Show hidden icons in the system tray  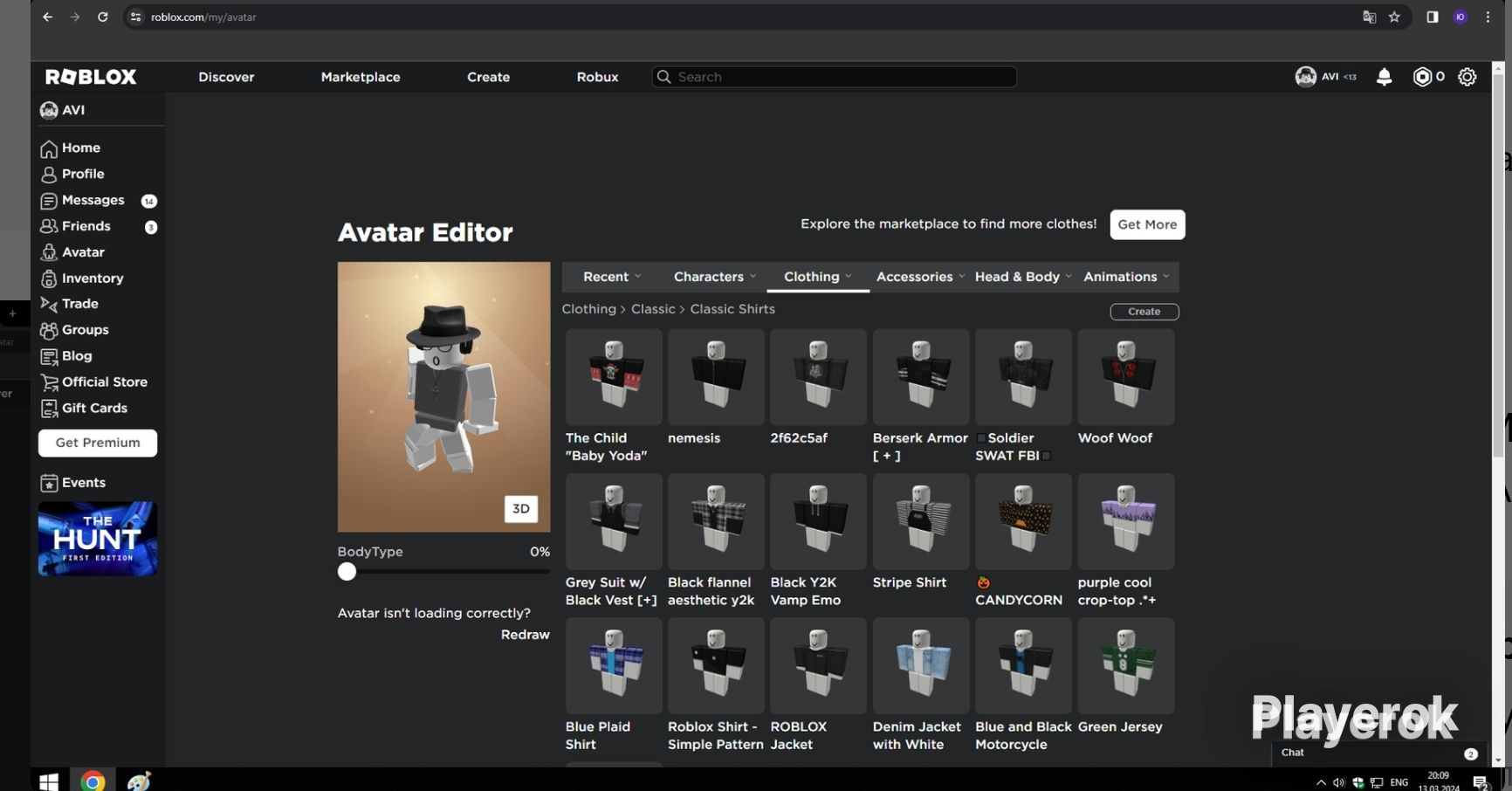pos(1321,782)
